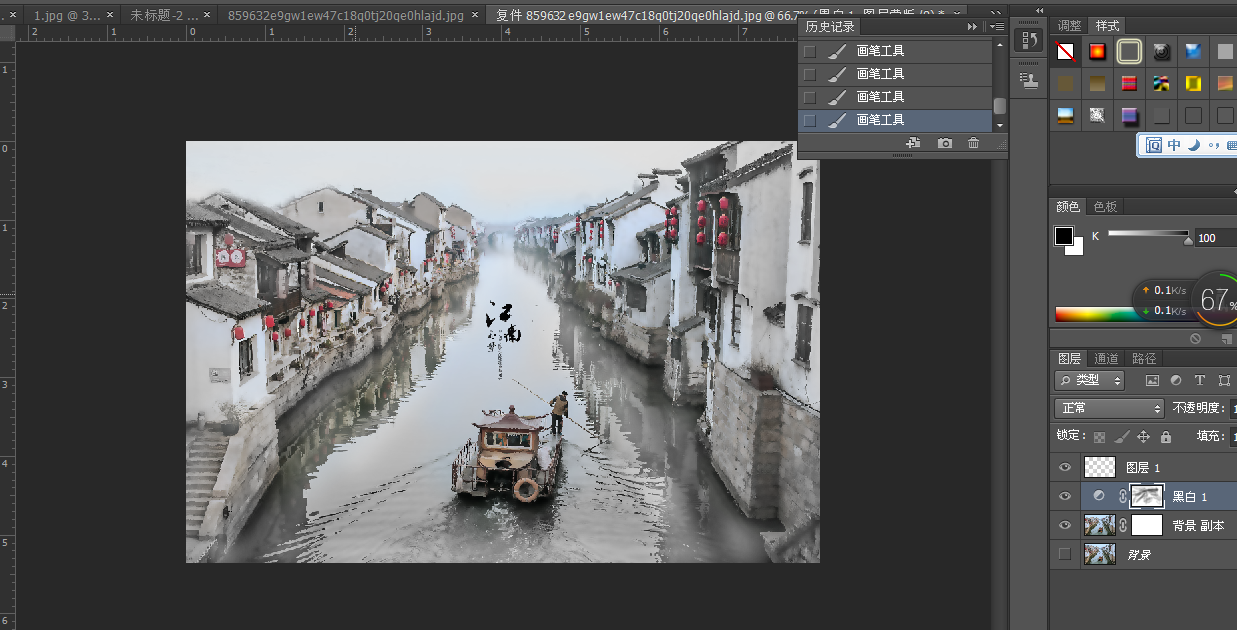Screen dimensions: 1237x630
Task: Hide the 黑白 1 adjustment layer
Action: 1065,496
